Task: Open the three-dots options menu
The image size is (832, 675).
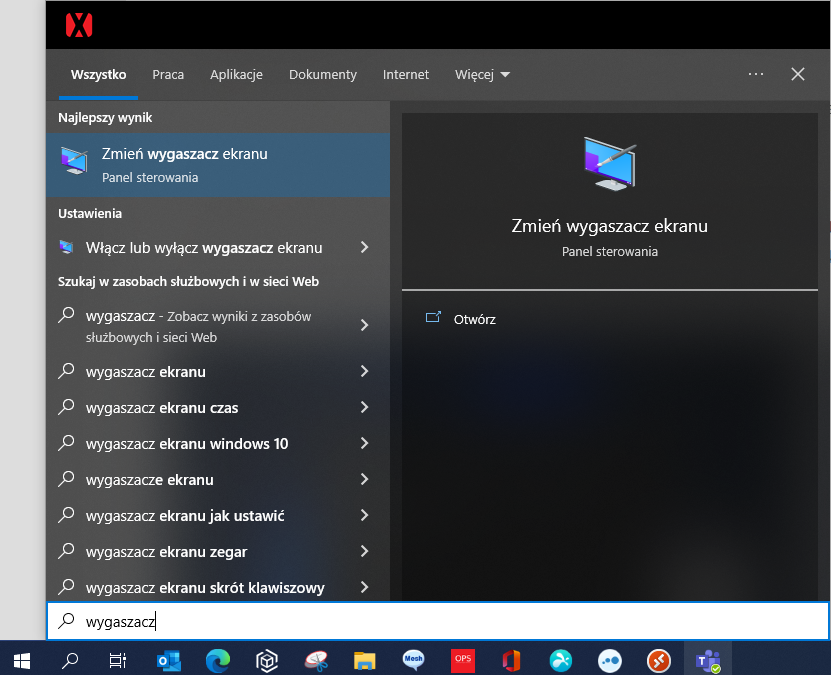Action: 756,74
